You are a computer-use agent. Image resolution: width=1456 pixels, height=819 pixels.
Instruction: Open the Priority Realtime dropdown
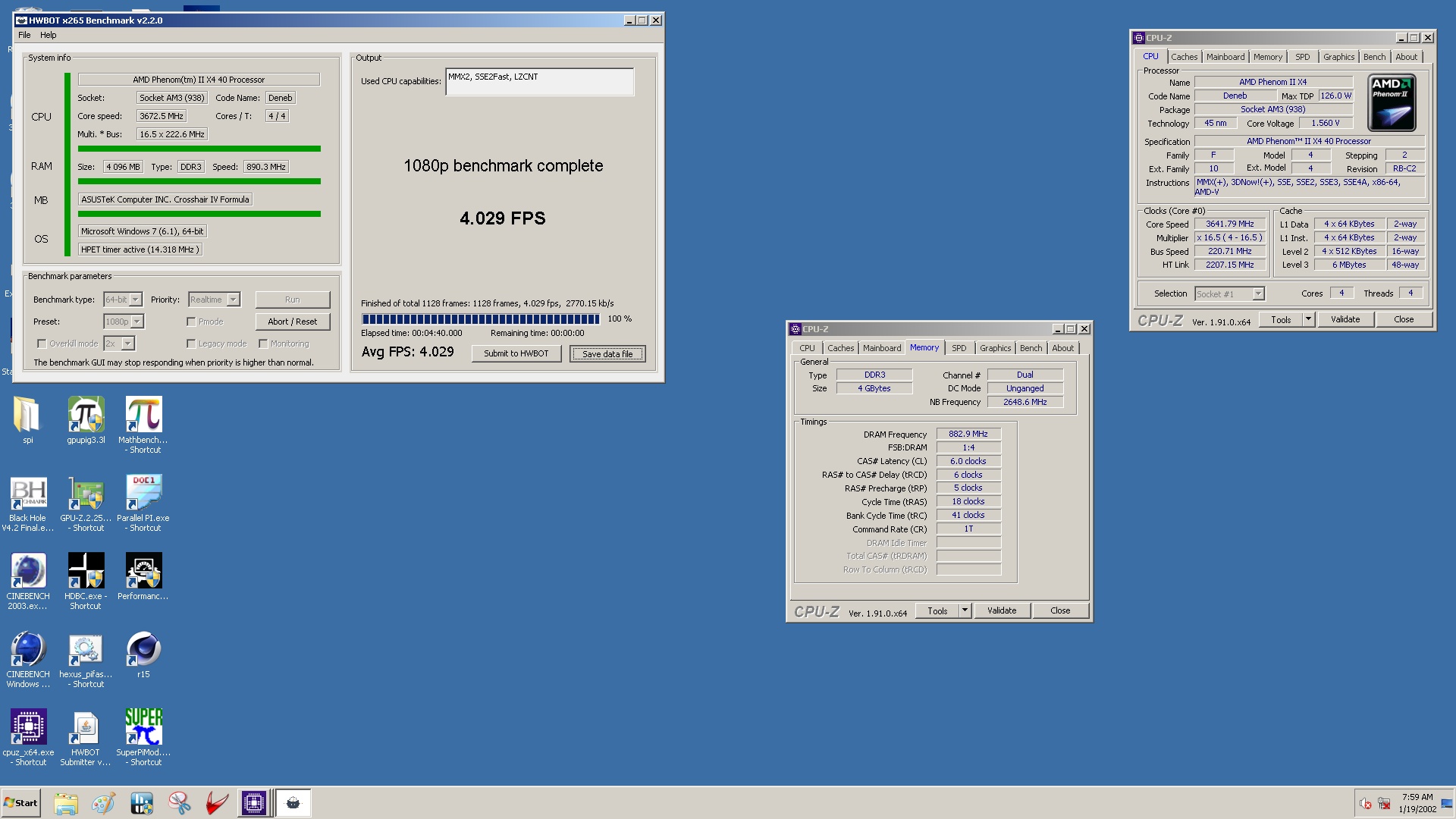(234, 300)
